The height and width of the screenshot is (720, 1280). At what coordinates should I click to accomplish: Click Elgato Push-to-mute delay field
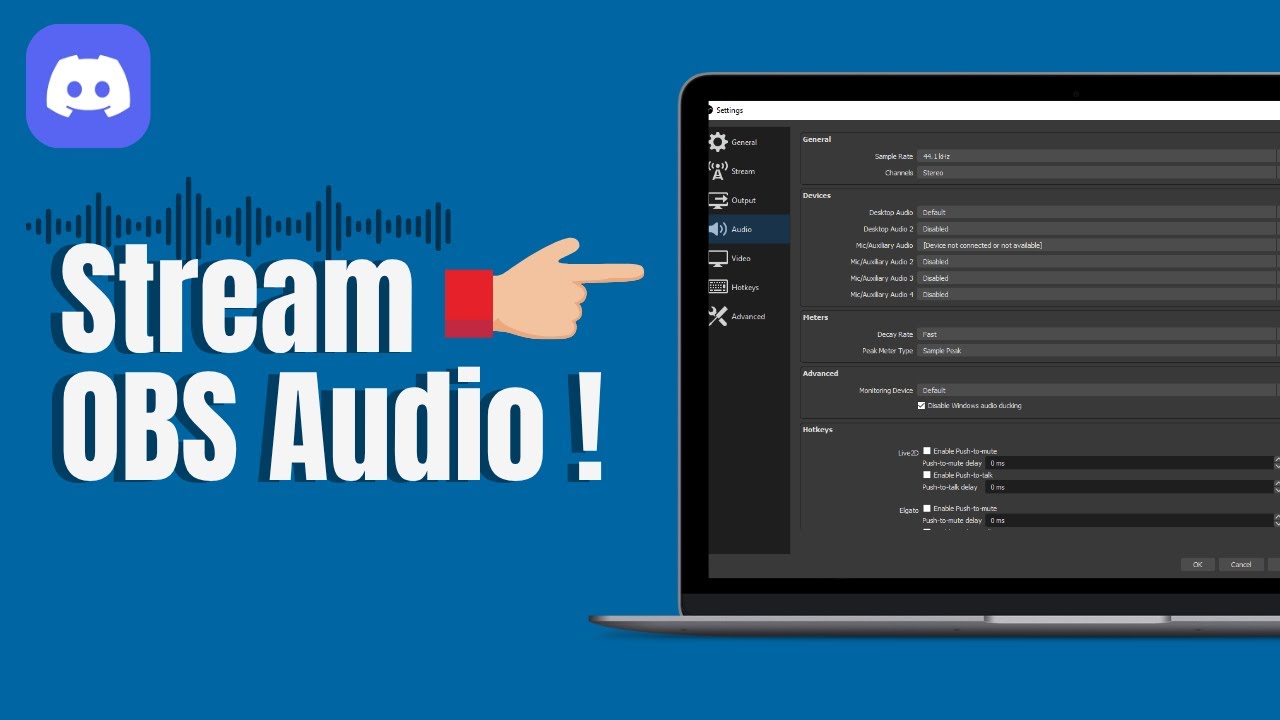click(x=1131, y=520)
